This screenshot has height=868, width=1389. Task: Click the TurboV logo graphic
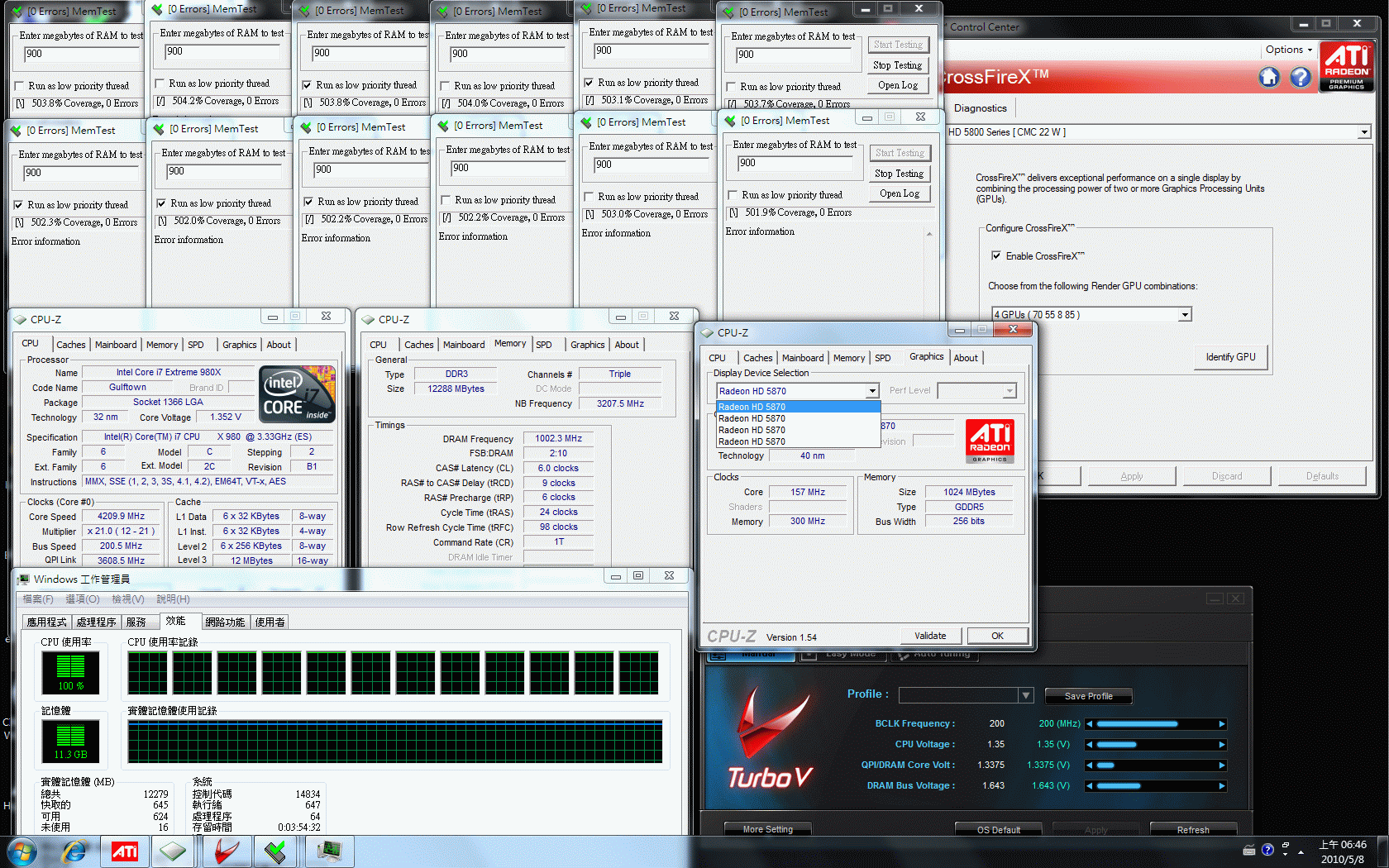[x=771, y=738]
